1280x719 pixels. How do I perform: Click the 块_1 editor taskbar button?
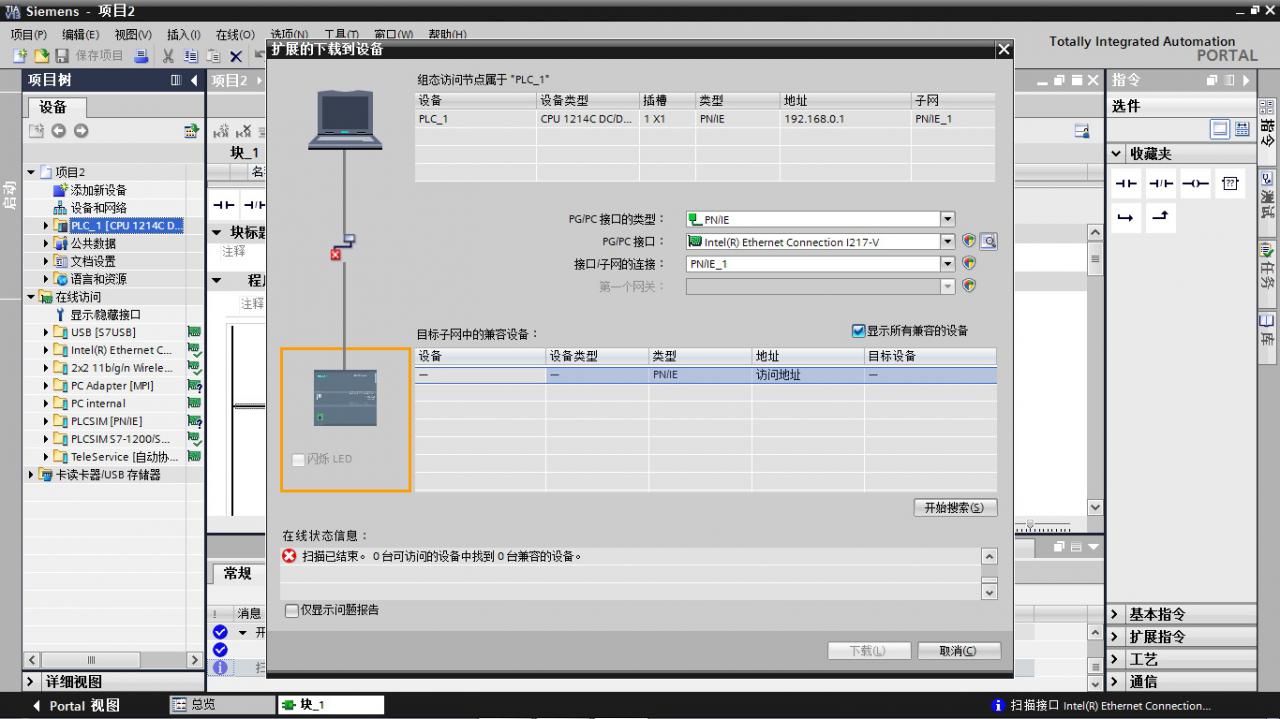tap(331, 705)
